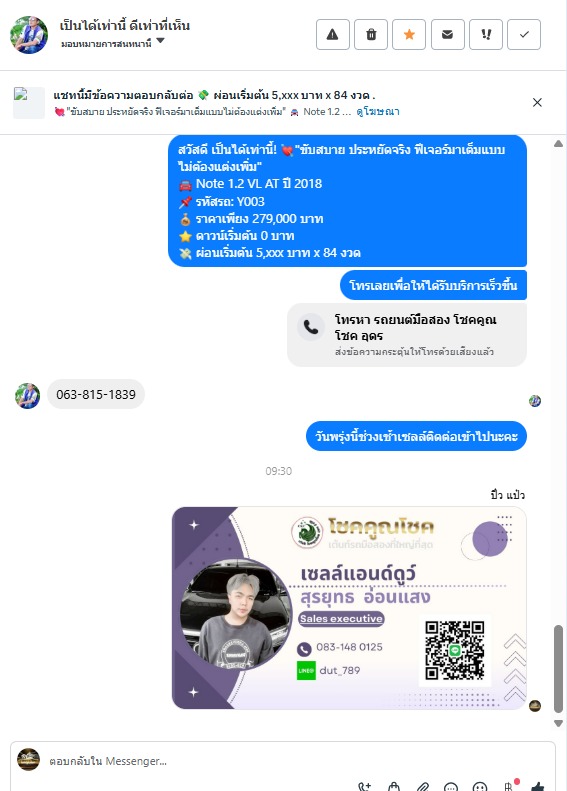Open the customer profile picture in header
567x791 pixels.
coord(29,34)
